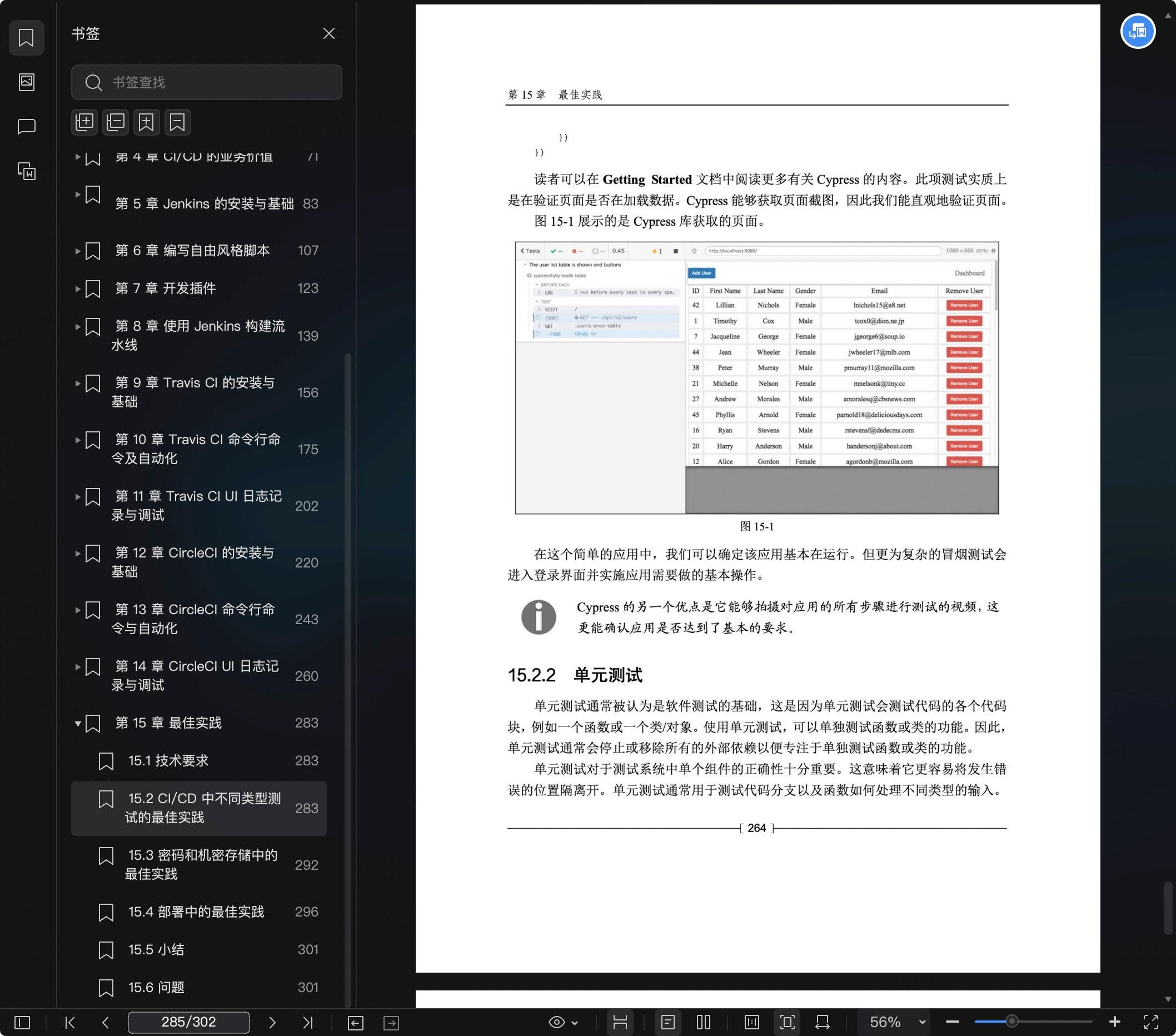Toggle continuous scrolling mode icon
Viewport: 1176px width, 1036px height.
(x=620, y=1022)
